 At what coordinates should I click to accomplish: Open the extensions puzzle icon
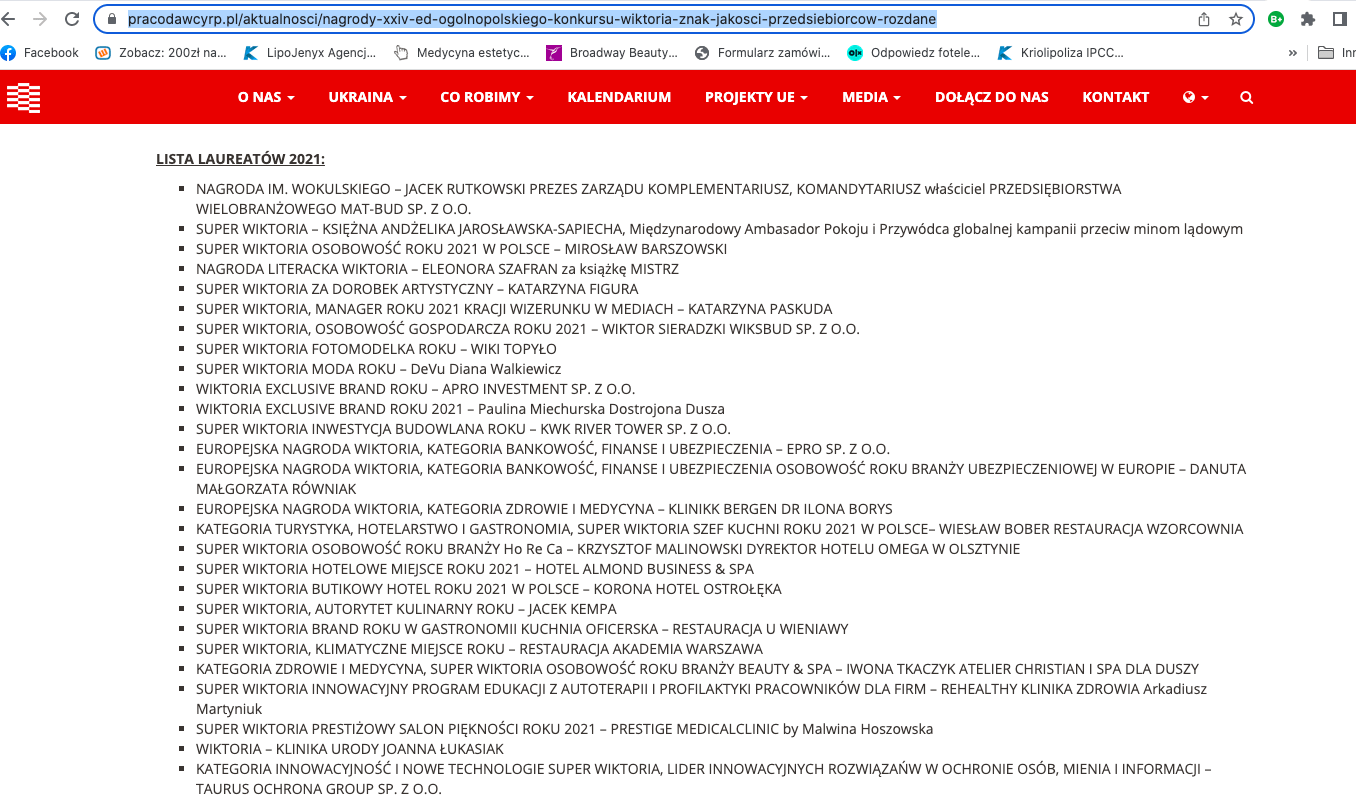(1307, 19)
